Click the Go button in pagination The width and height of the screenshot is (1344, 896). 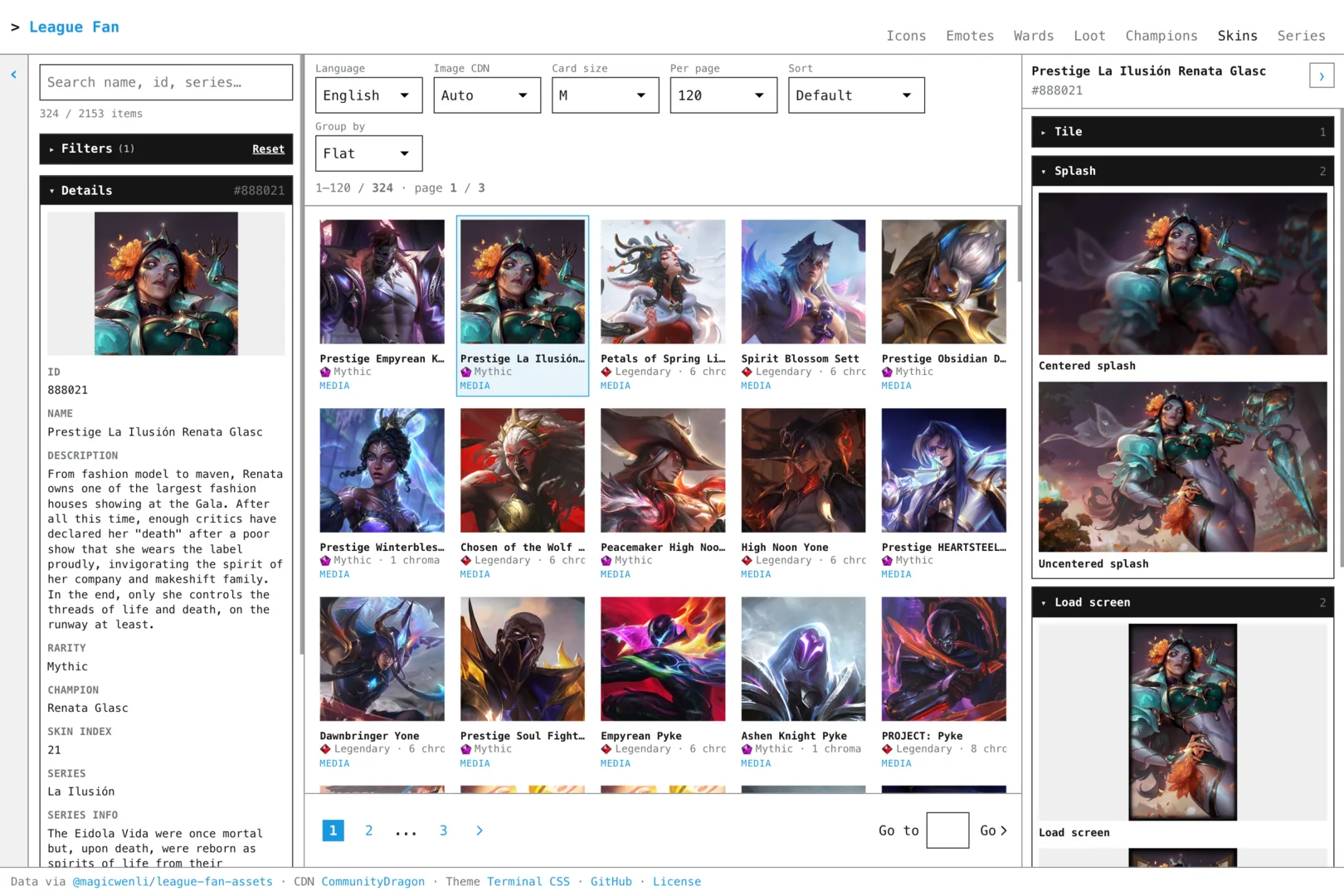[x=993, y=830]
